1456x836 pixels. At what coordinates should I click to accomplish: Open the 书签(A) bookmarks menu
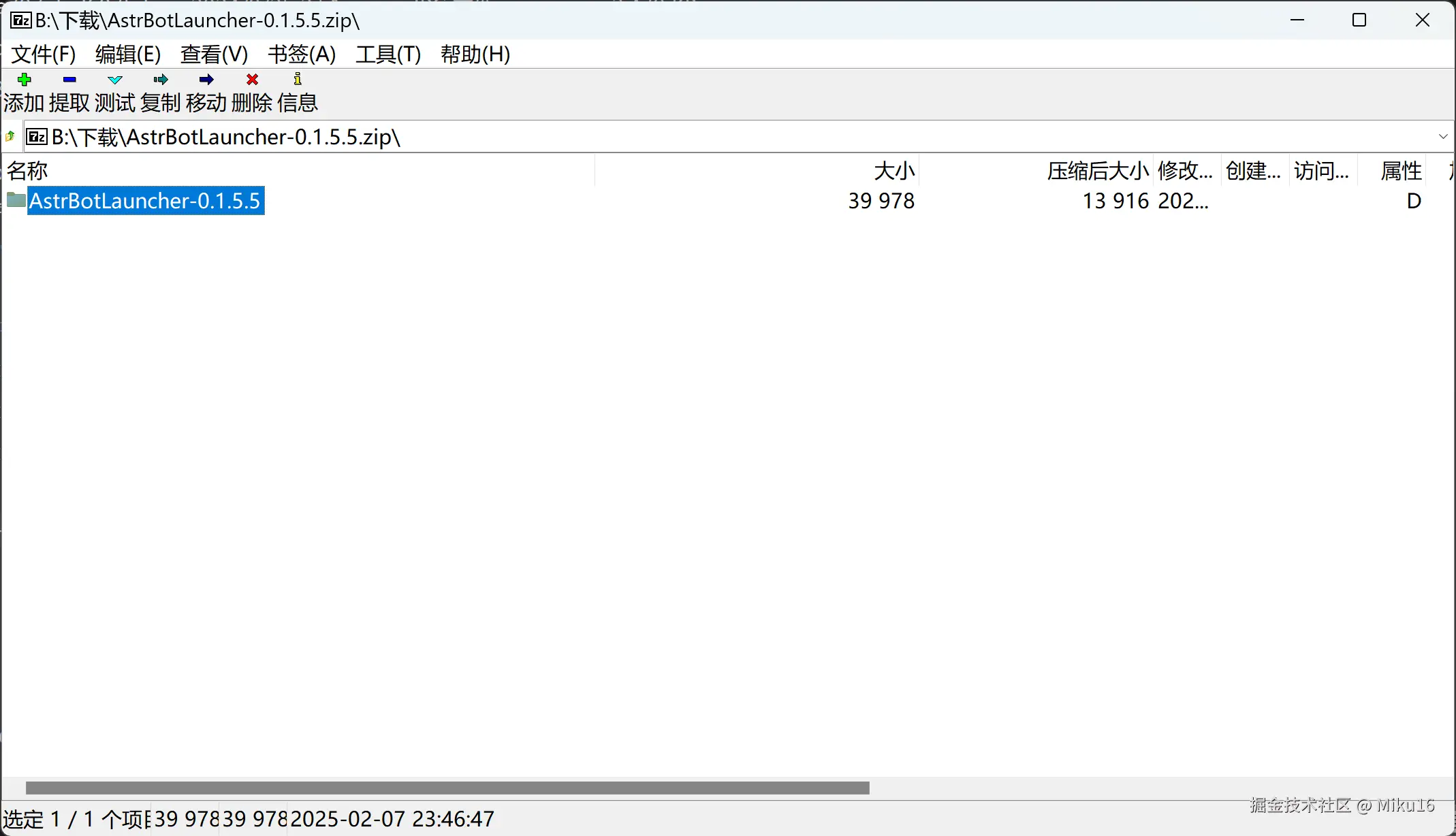302,54
